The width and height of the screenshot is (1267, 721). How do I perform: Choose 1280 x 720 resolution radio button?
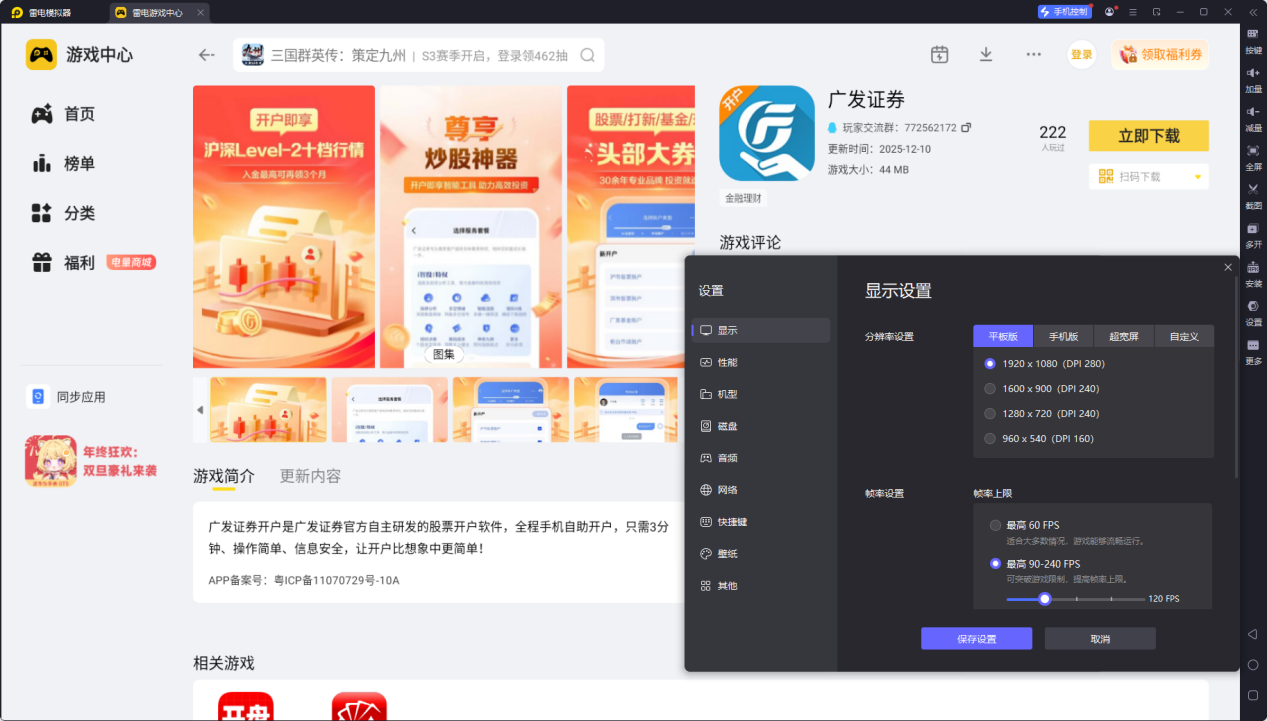[990, 414]
